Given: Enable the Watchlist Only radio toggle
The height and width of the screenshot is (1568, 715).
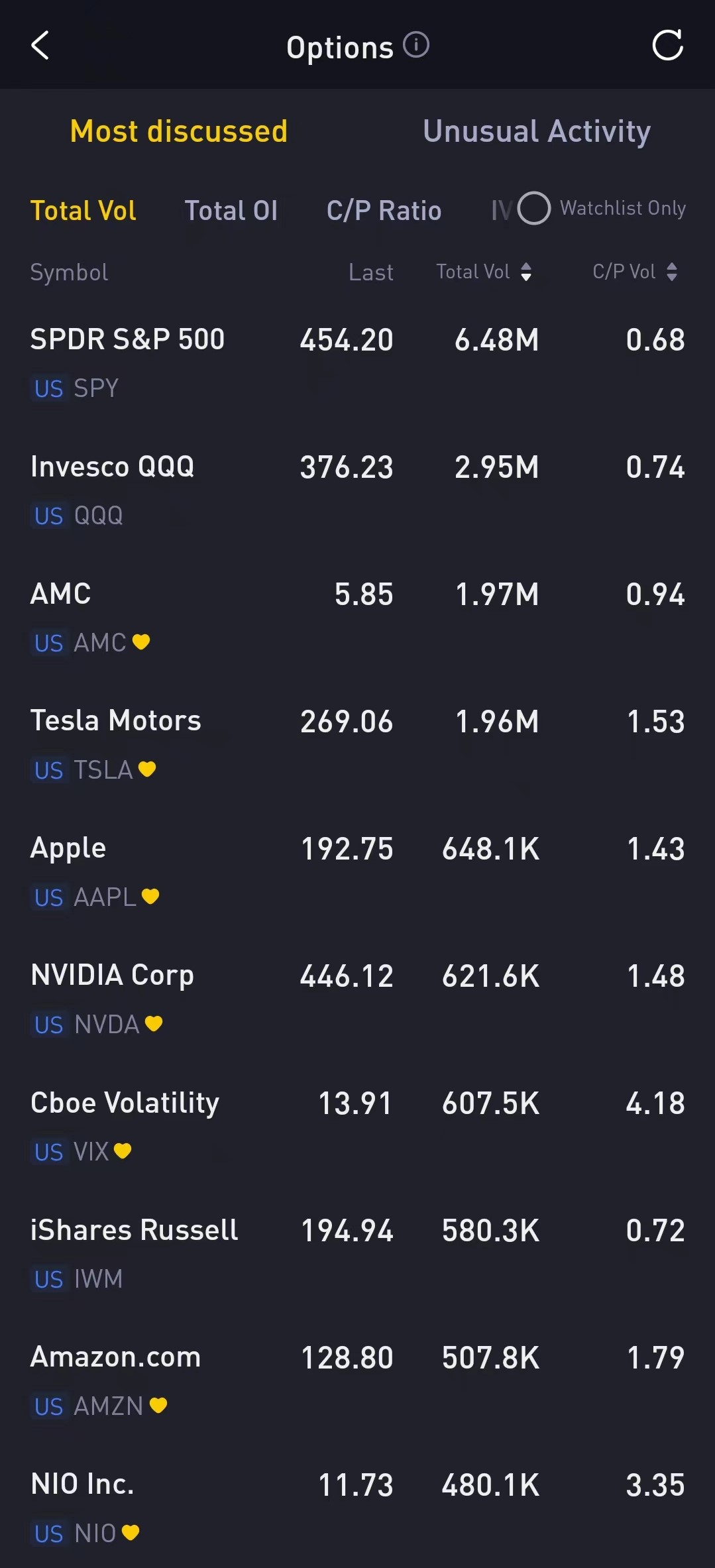Looking at the screenshot, I should click(534, 208).
